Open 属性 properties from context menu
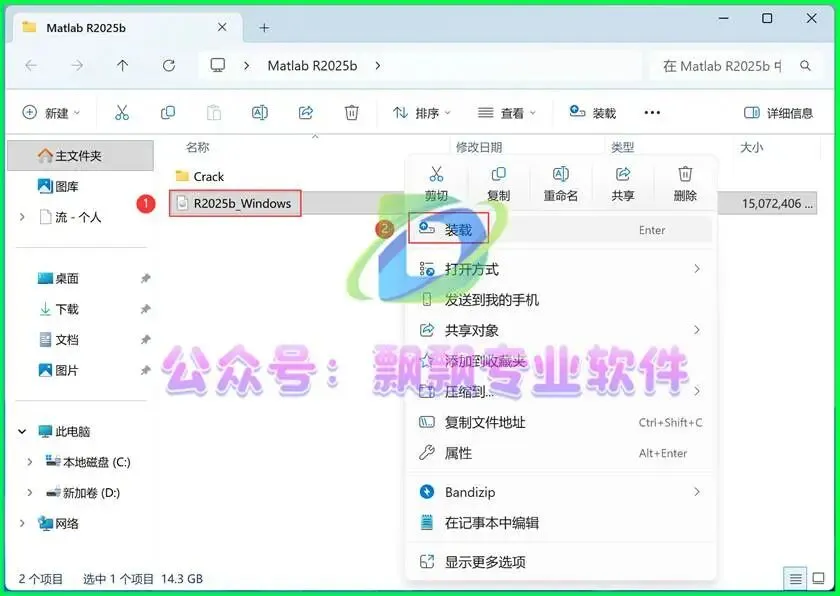 coord(561,453)
